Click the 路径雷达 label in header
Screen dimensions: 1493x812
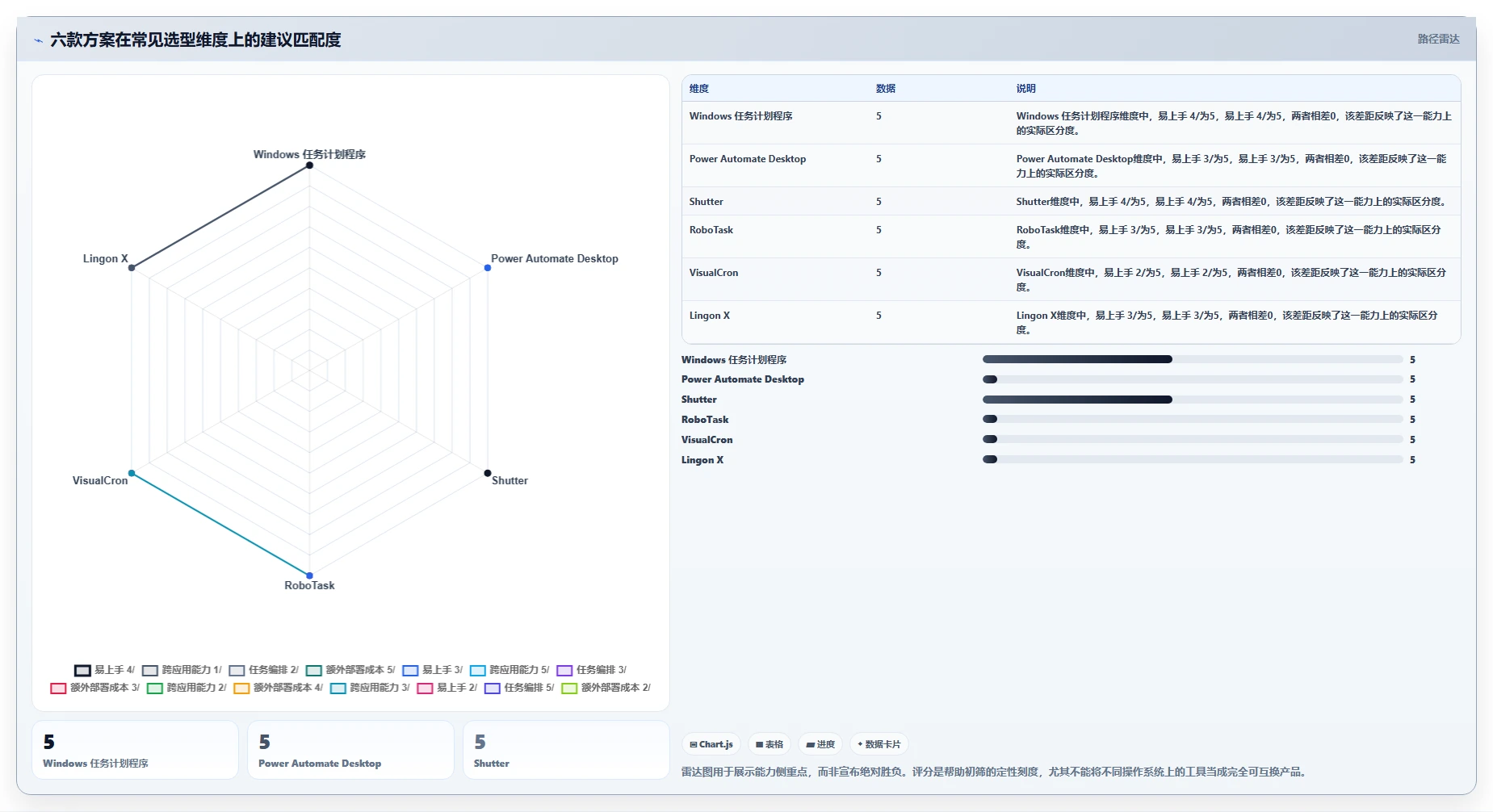(1438, 39)
